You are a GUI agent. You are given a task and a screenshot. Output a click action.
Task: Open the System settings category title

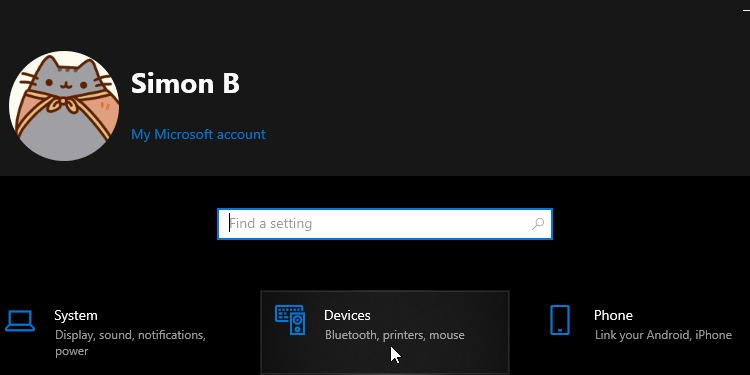[x=76, y=315]
